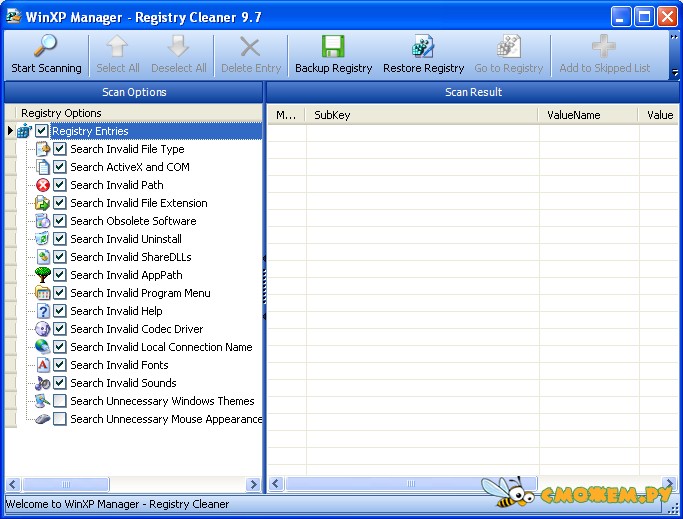Click the Invalid File Type icon
This screenshot has height=519, width=683.
click(43, 149)
